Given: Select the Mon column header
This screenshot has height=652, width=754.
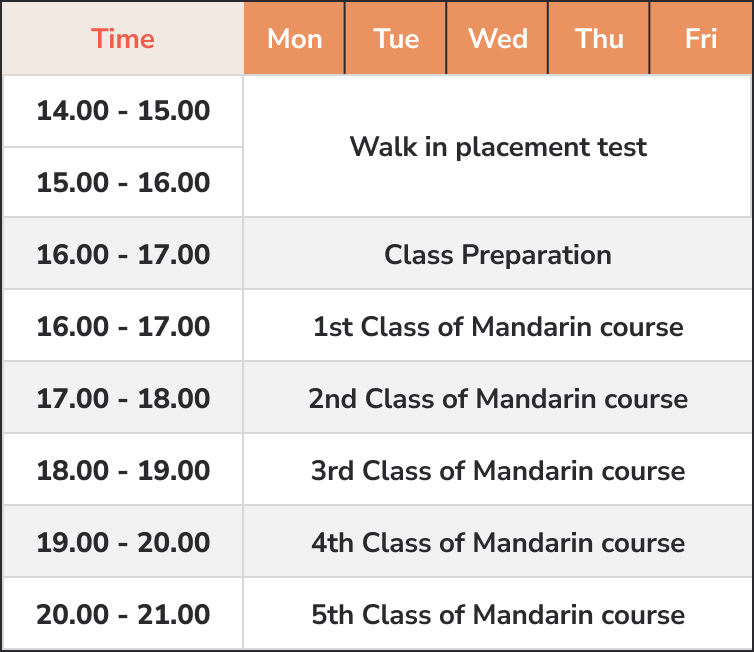Looking at the screenshot, I should click(294, 38).
